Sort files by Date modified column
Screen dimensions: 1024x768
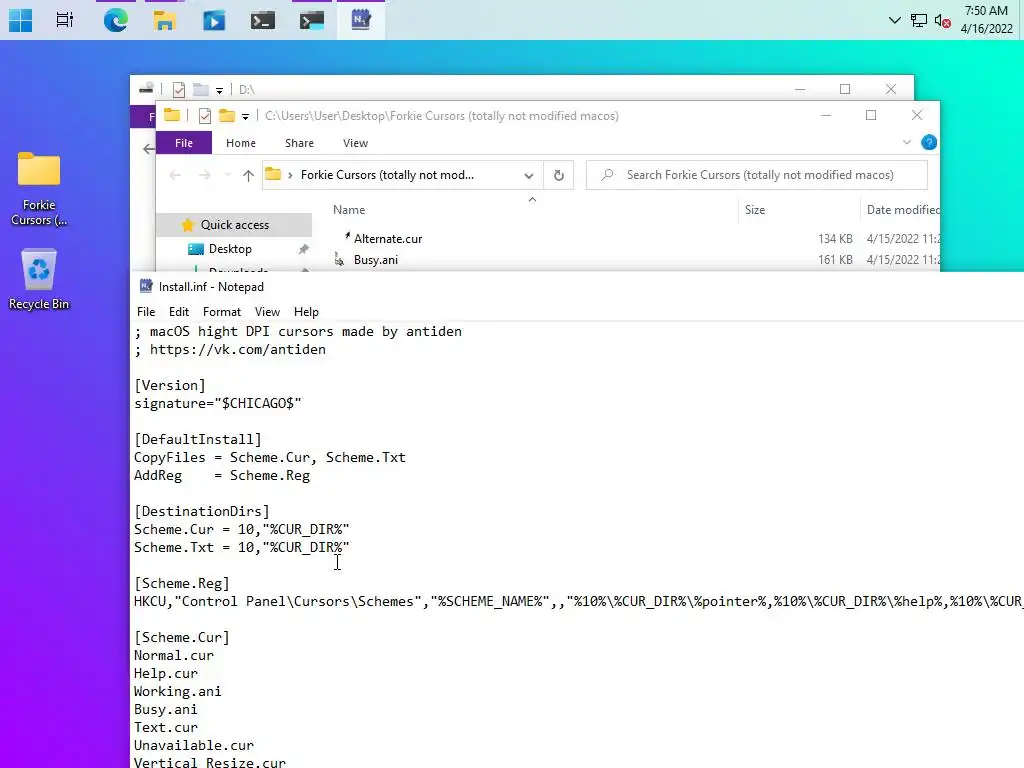(x=903, y=210)
